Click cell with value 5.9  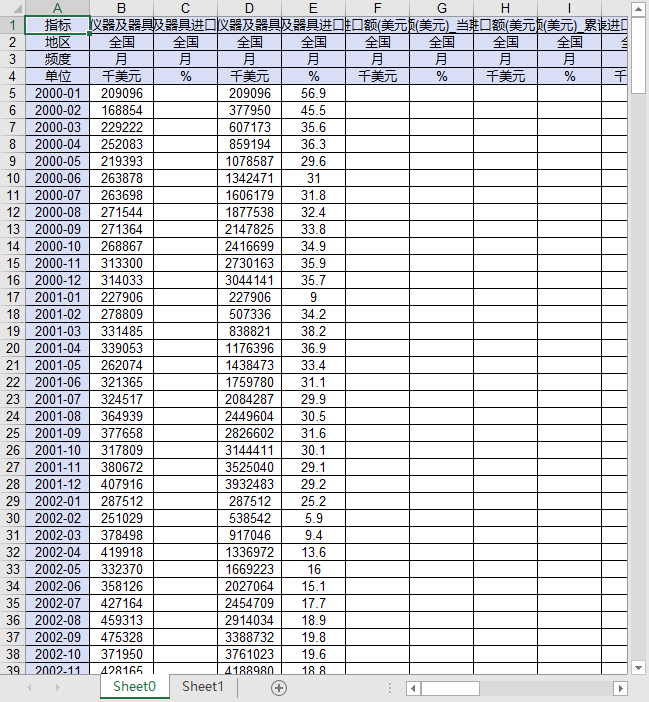(314, 518)
